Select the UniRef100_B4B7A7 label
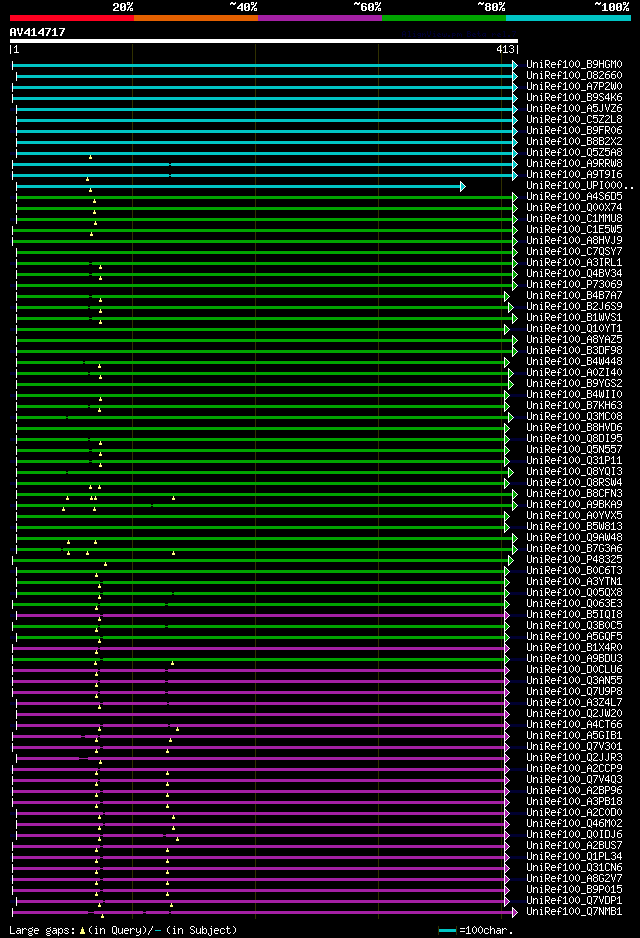The height and width of the screenshot is (938, 640). tap(574, 296)
